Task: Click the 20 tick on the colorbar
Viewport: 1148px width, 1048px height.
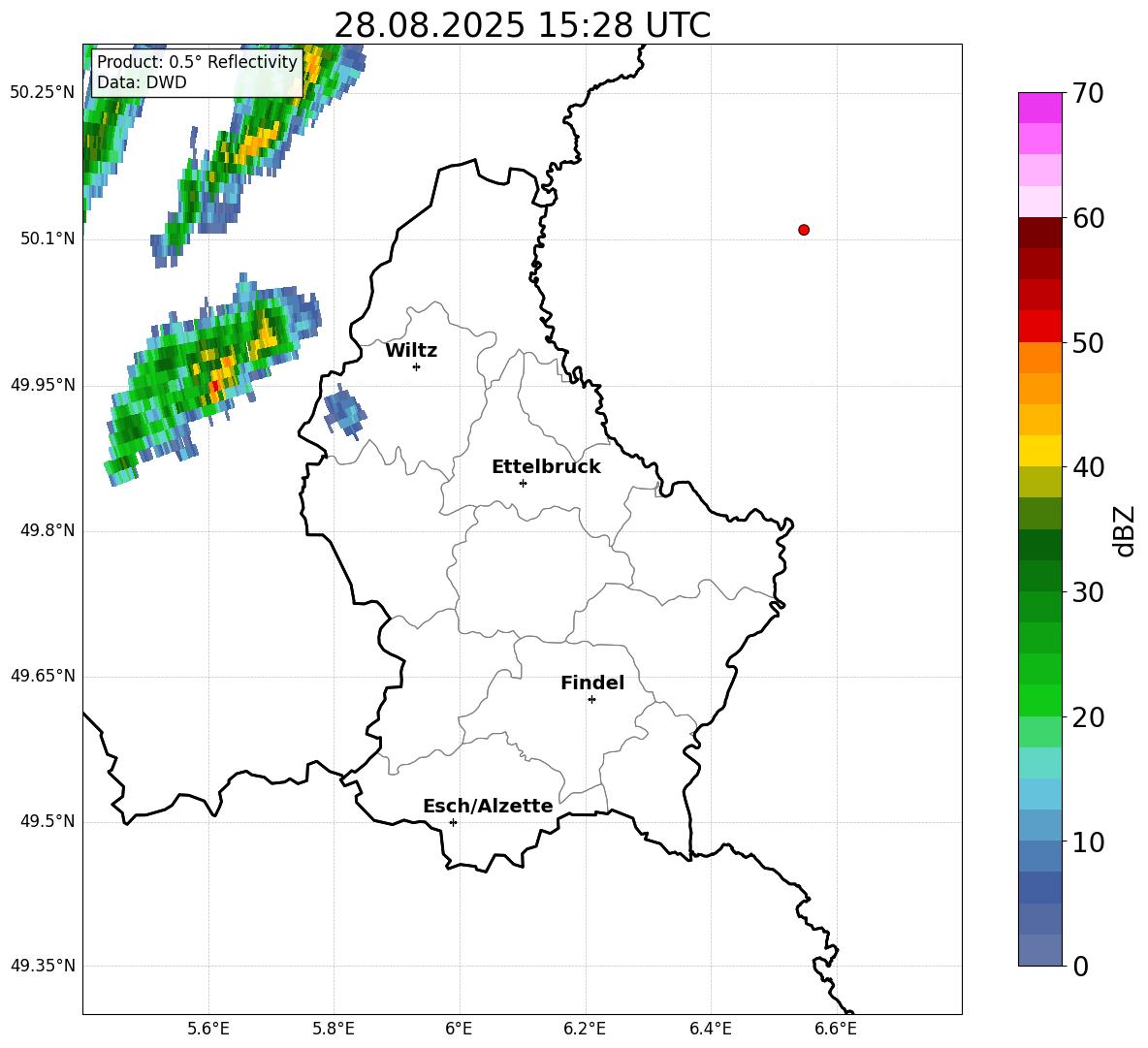Action: tap(1088, 717)
